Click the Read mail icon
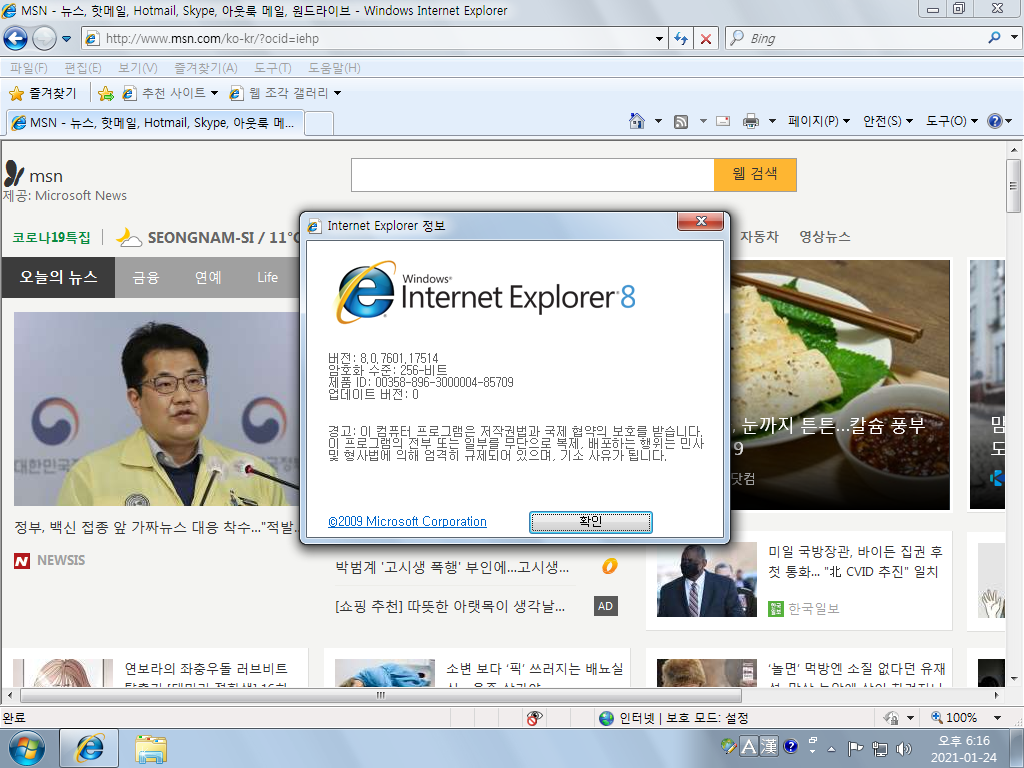 click(723, 121)
